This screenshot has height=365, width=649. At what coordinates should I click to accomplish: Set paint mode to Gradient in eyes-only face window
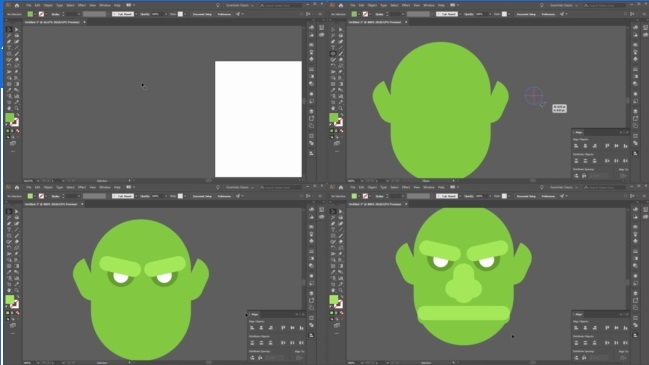(12, 313)
